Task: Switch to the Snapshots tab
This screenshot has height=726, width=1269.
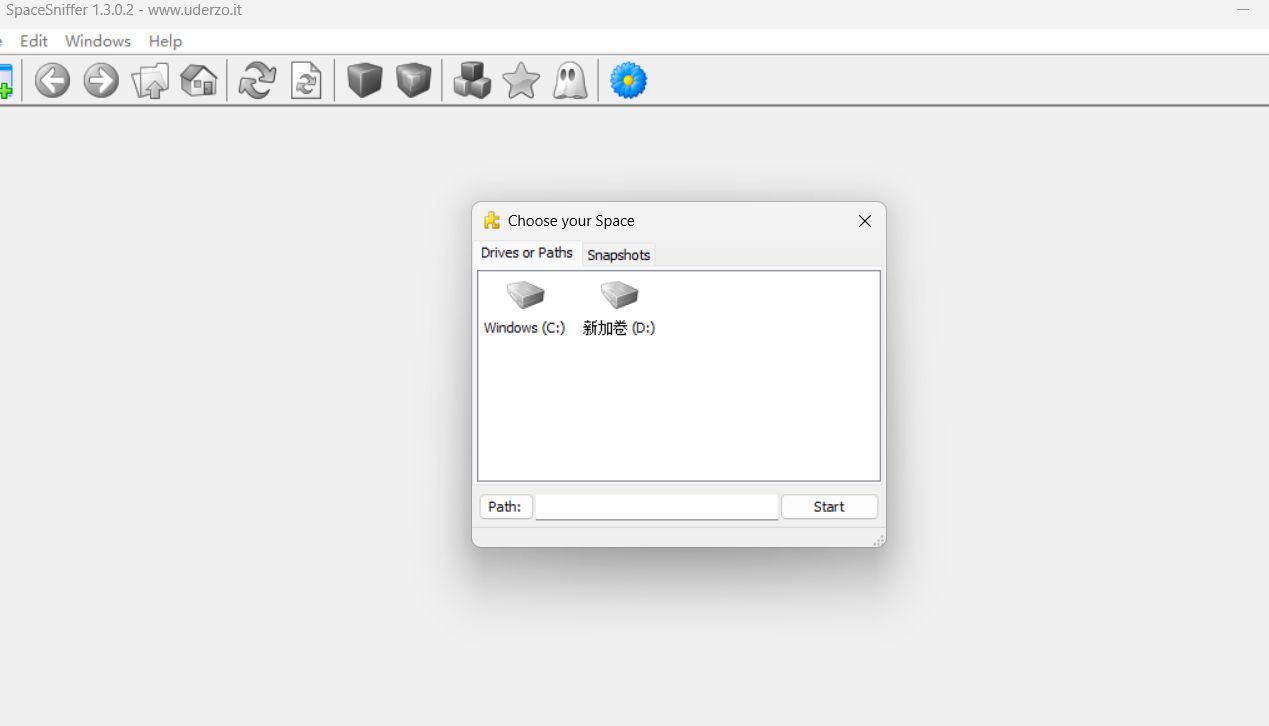Action: 619,255
